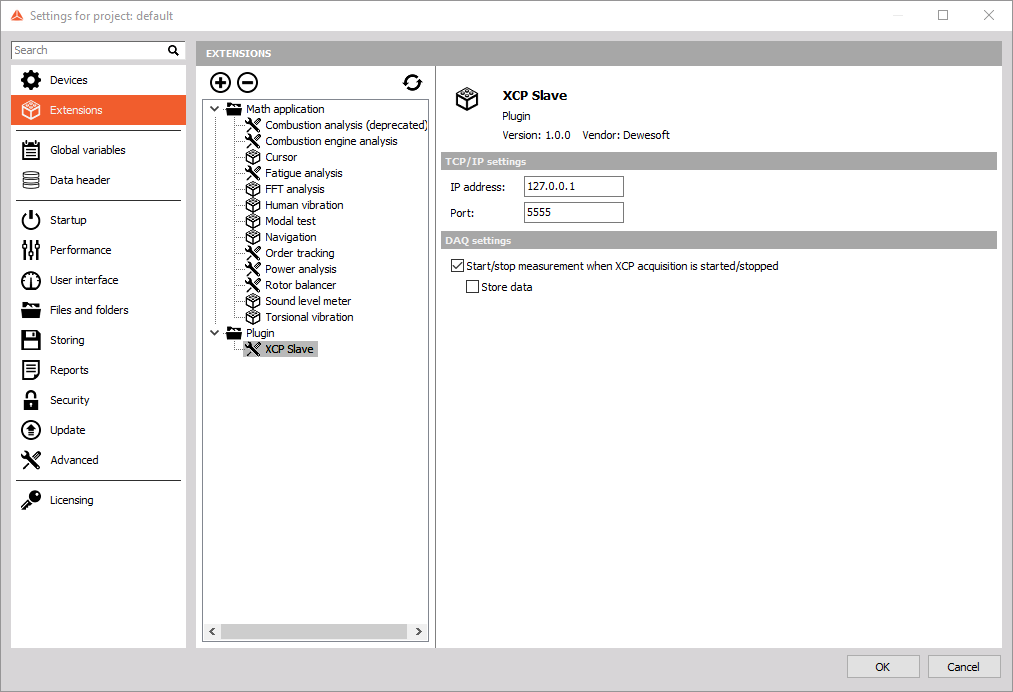Viewport: 1013px width, 692px height.
Task: Click the XCP Slave tree item icon
Action: 253,349
